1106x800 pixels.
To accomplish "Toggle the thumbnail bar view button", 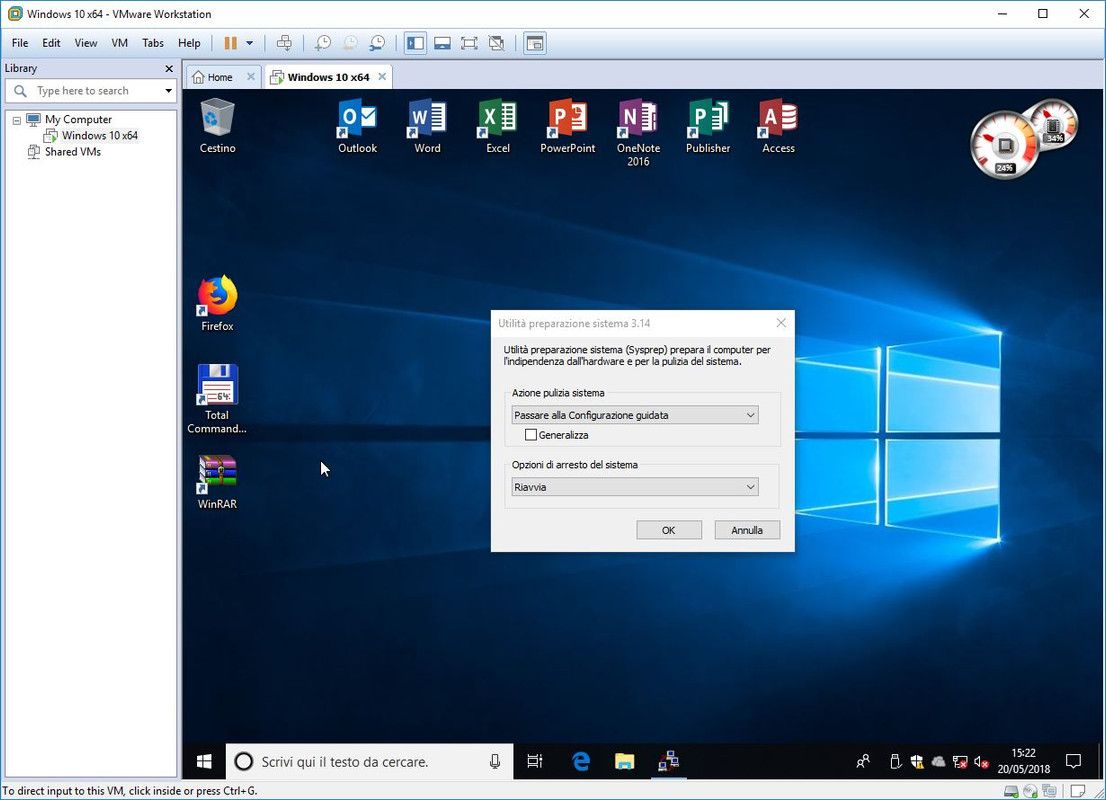I will coord(442,43).
